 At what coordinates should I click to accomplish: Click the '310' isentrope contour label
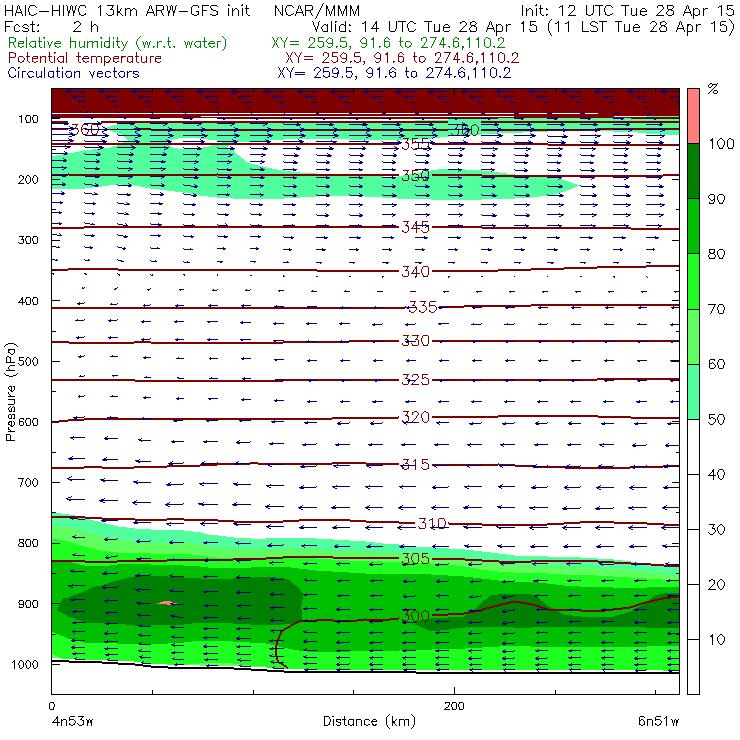(432, 523)
